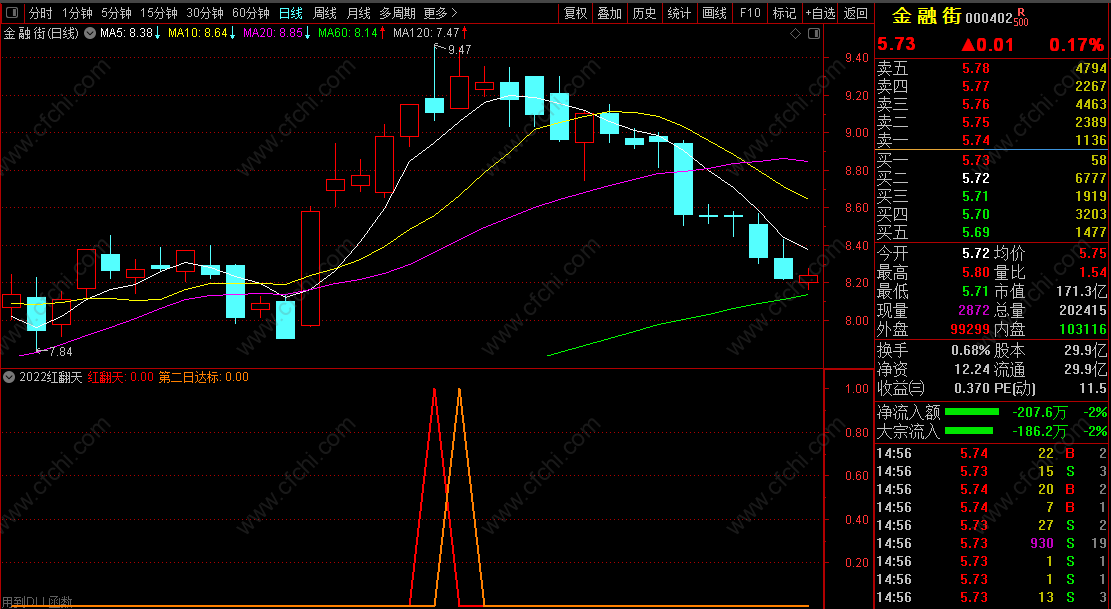Click the 大宗流入 green bar
This screenshot has height=609, width=1111.
[969, 431]
